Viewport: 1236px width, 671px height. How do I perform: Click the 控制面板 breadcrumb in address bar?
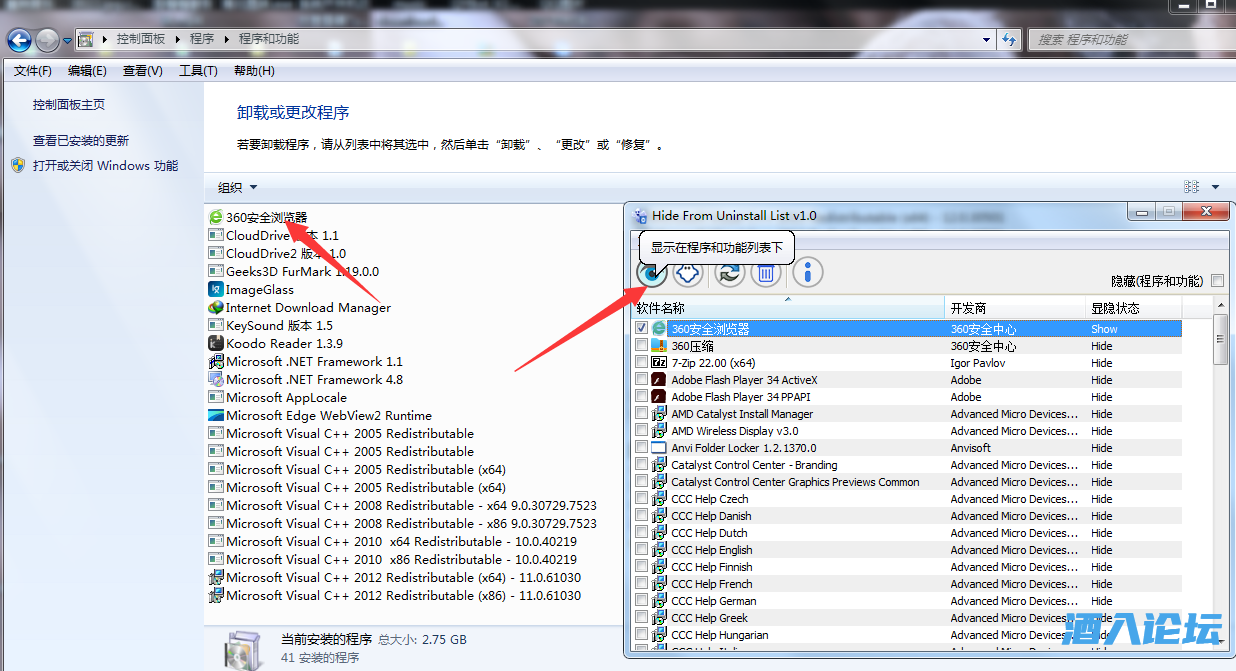[141, 39]
